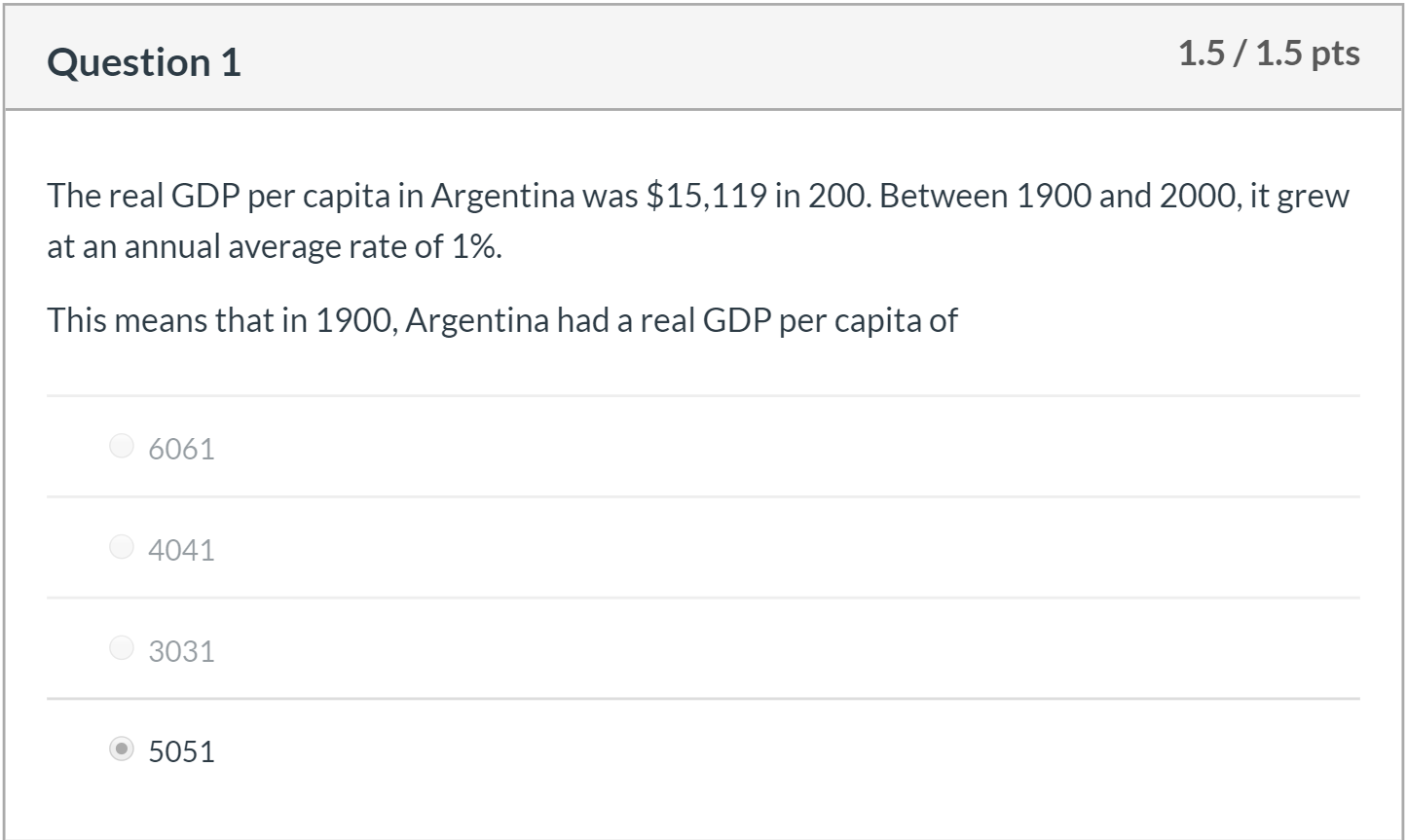Click the sentence starting with "This means that in 1900"
Screen dimensions: 1407x840
502,319
